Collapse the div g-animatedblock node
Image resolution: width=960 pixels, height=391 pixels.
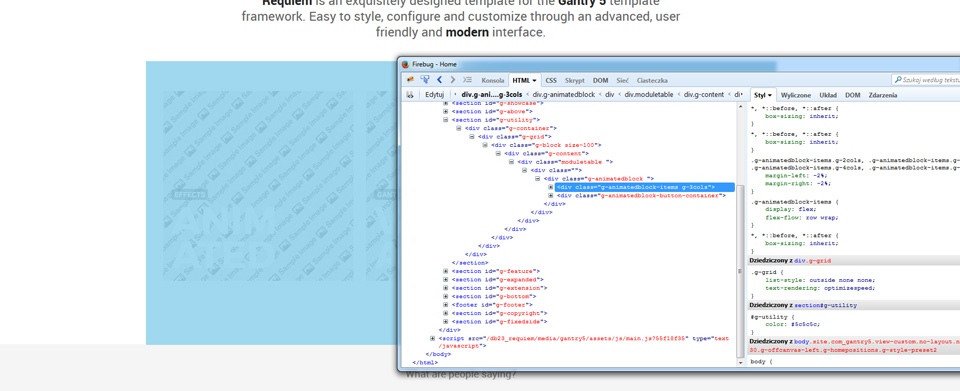pyautogui.click(x=538, y=179)
